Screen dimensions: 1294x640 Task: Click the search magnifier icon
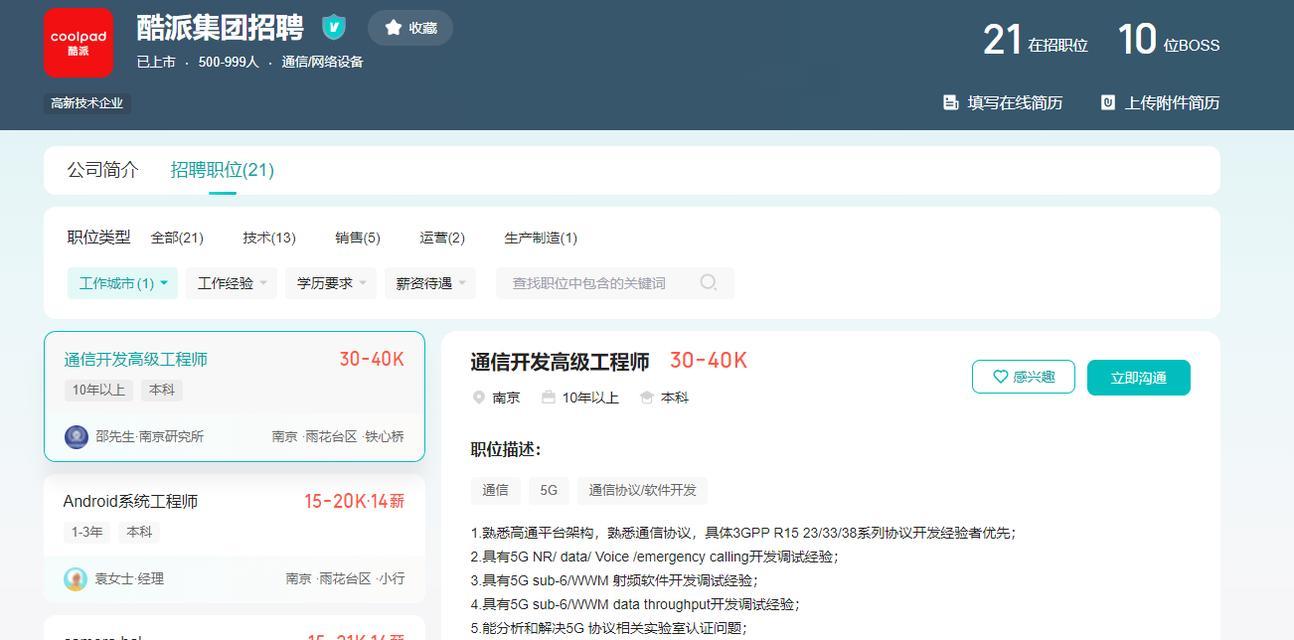[709, 283]
